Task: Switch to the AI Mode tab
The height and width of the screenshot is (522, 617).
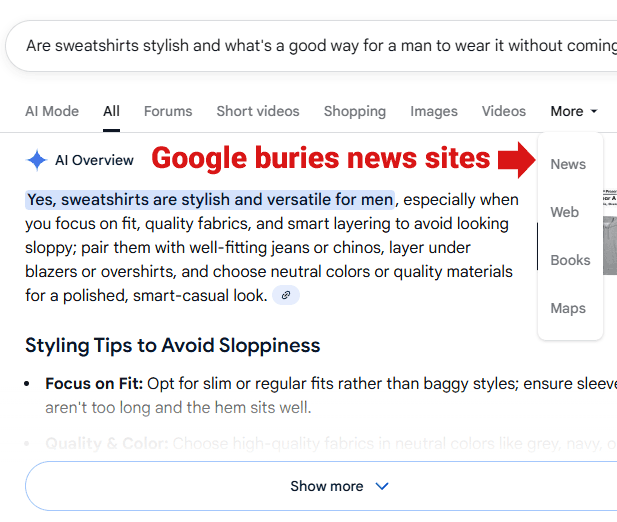Action: coord(52,111)
